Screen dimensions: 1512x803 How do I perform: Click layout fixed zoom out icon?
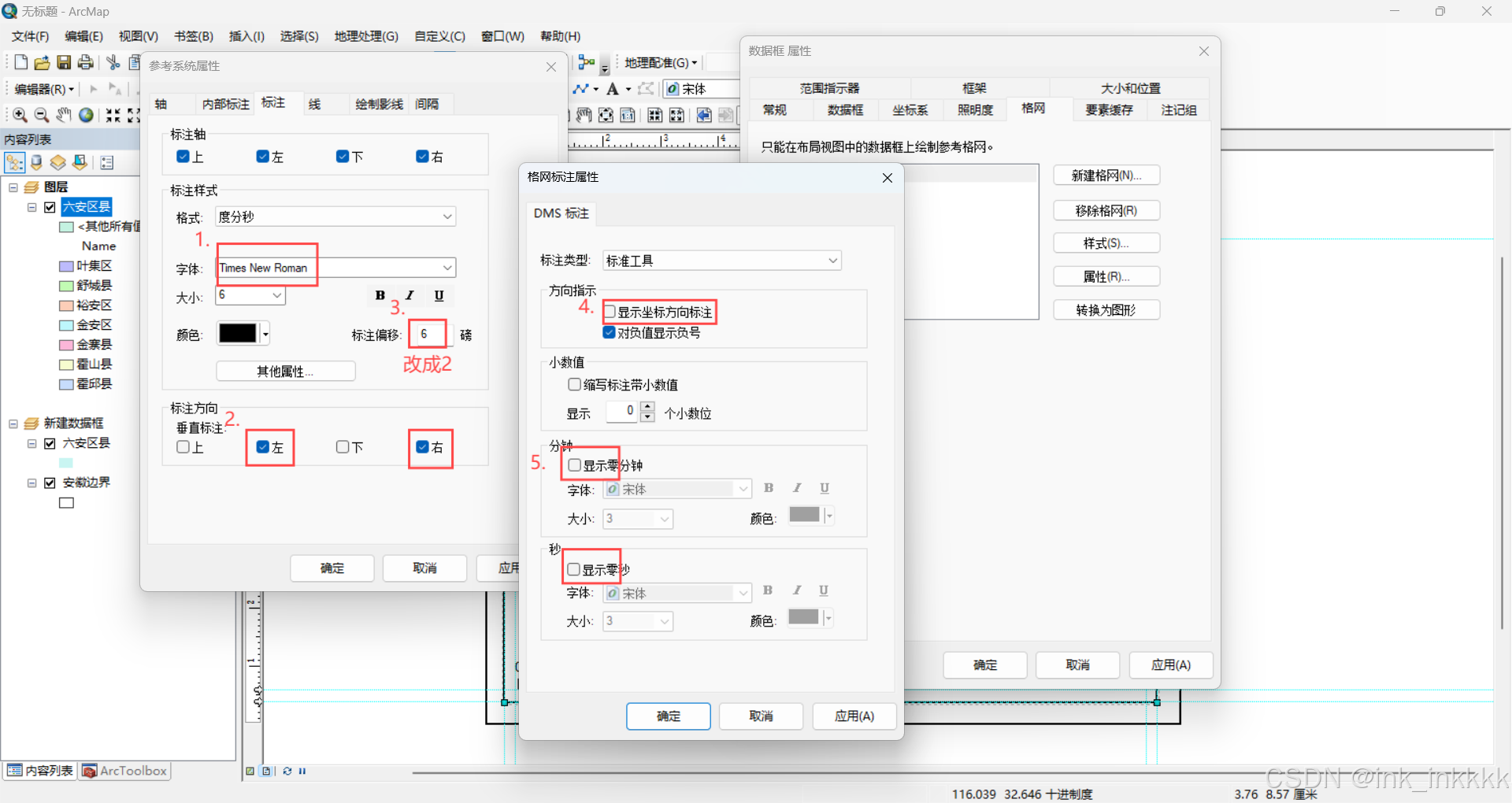point(676,115)
